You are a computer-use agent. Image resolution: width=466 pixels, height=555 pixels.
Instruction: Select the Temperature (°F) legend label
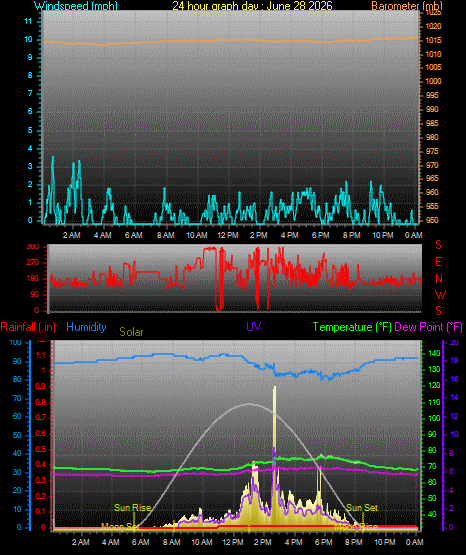(352, 327)
